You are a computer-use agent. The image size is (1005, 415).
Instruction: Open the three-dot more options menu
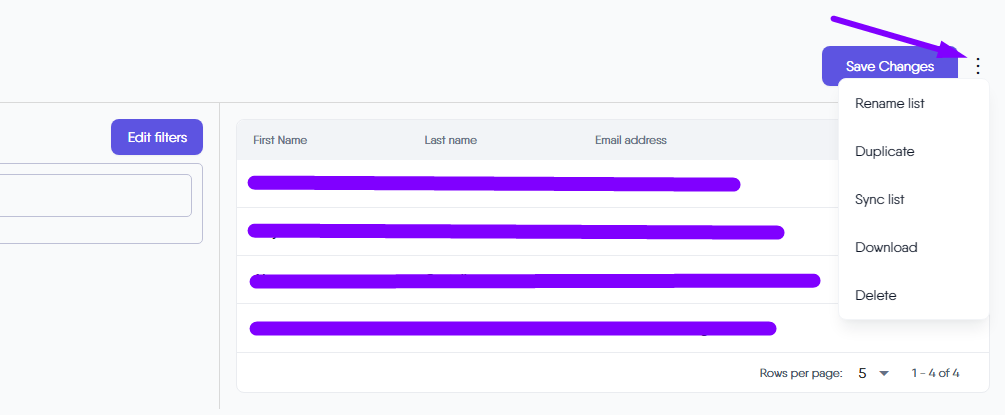(977, 66)
